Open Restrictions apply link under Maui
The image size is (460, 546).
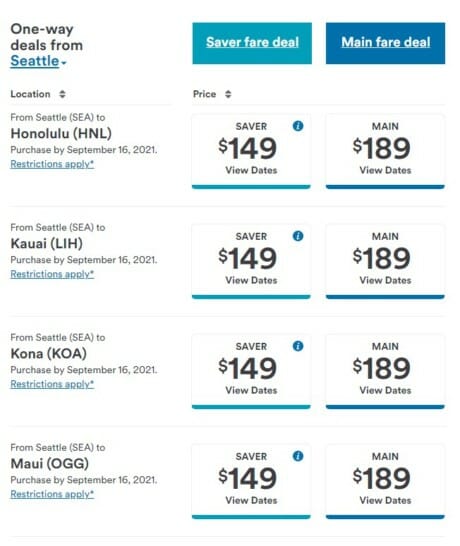52,494
